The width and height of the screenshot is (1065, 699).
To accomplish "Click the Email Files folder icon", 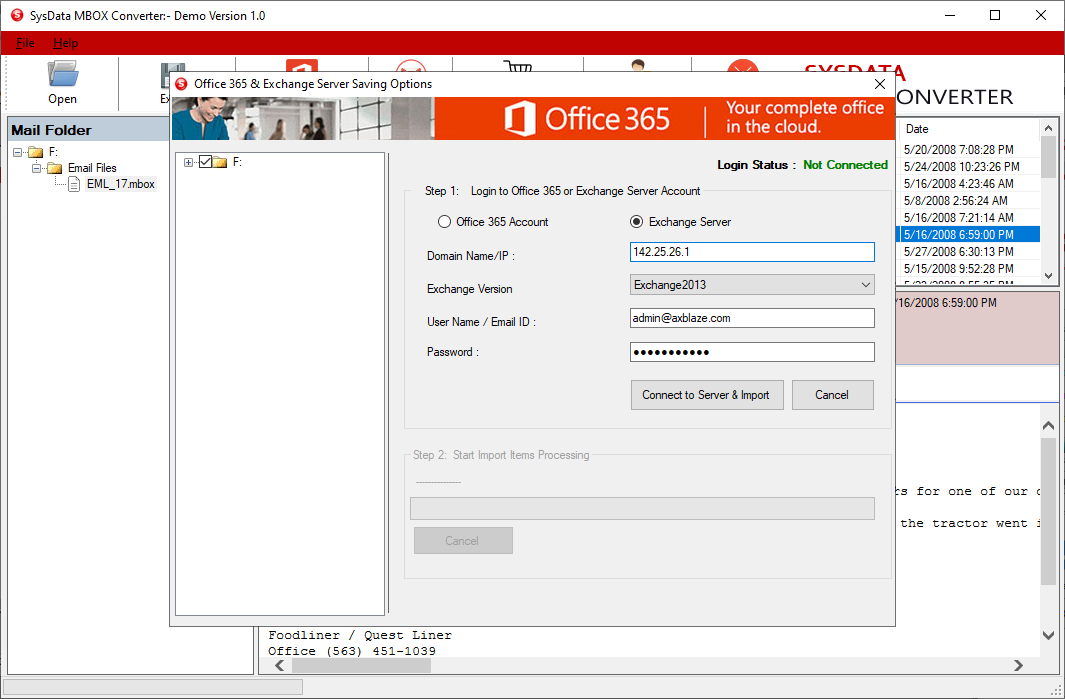I will tap(55, 168).
